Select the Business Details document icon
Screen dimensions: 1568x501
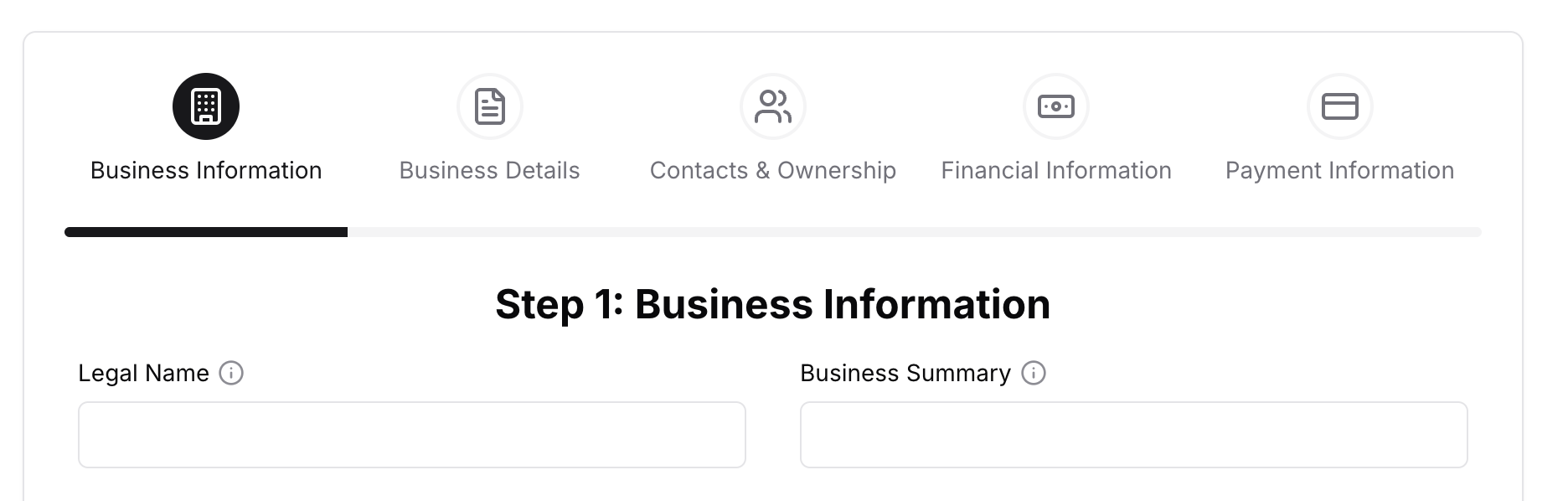pyautogui.click(x=489, y=106)
